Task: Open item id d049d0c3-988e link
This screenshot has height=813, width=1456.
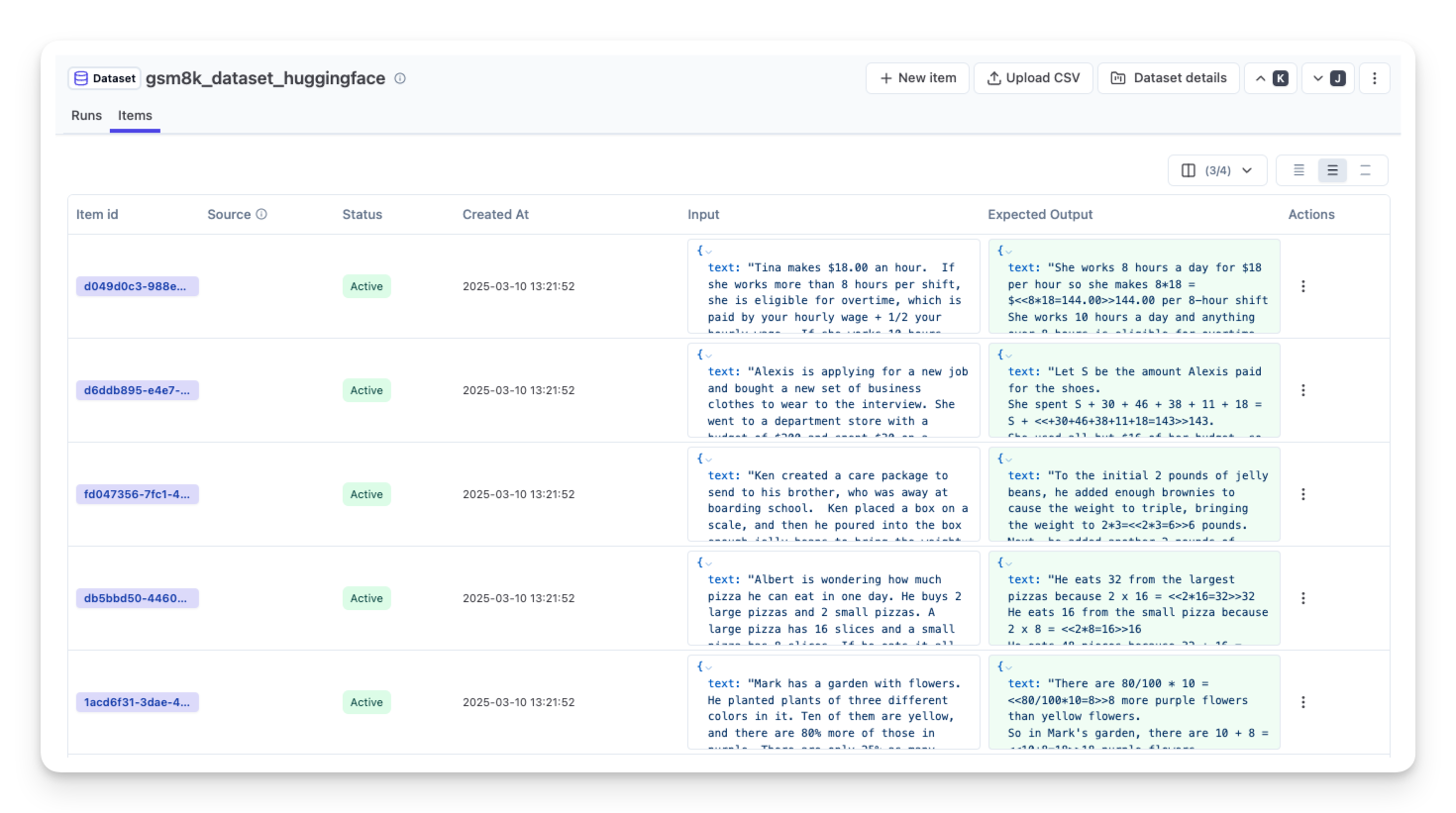Action: click(137, 286)
